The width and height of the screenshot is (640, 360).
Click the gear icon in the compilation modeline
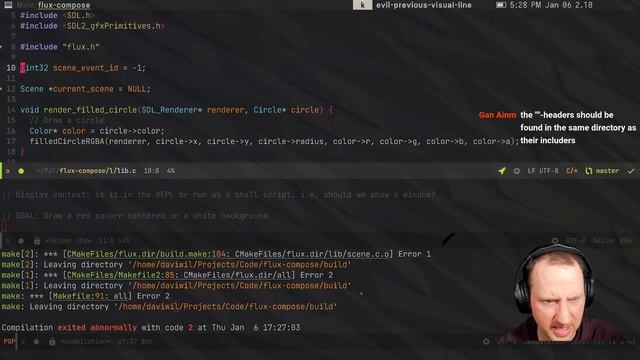click(486, 341)
